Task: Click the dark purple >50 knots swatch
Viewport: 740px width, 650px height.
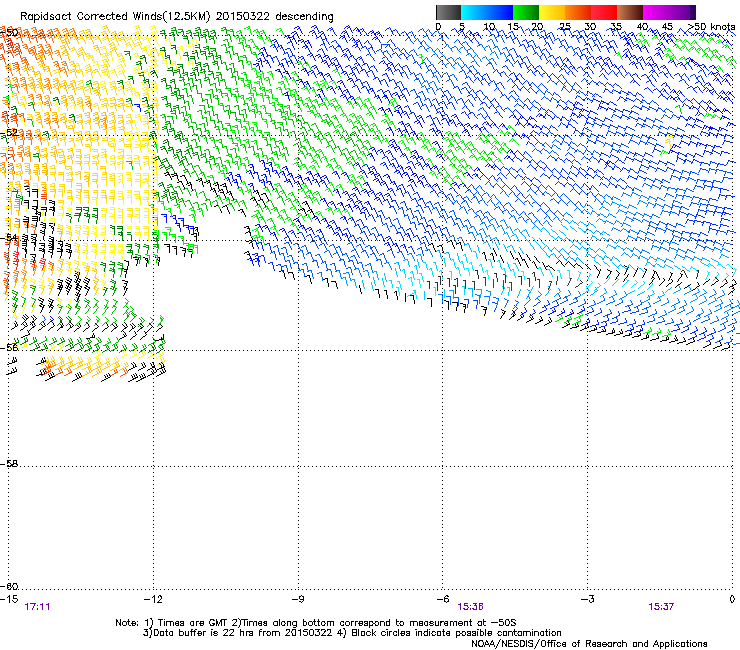Action: 693,12
